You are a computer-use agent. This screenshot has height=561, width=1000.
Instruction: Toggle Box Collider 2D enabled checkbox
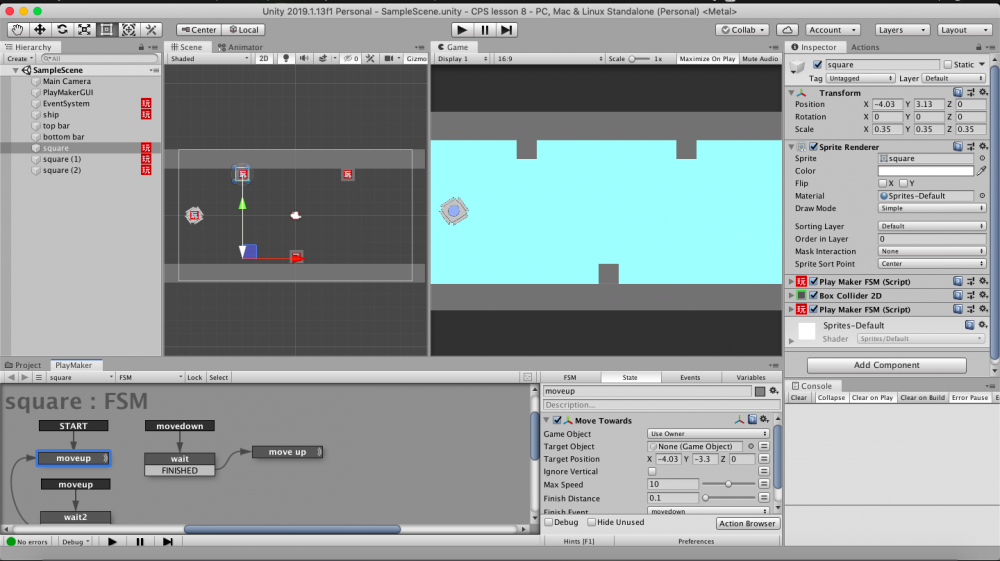pyautogui.click(x=814, y=295)
